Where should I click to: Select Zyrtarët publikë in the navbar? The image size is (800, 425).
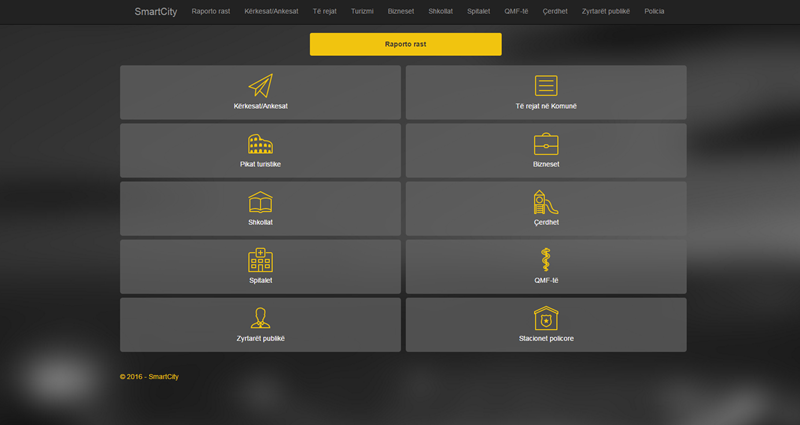point(606,11)
